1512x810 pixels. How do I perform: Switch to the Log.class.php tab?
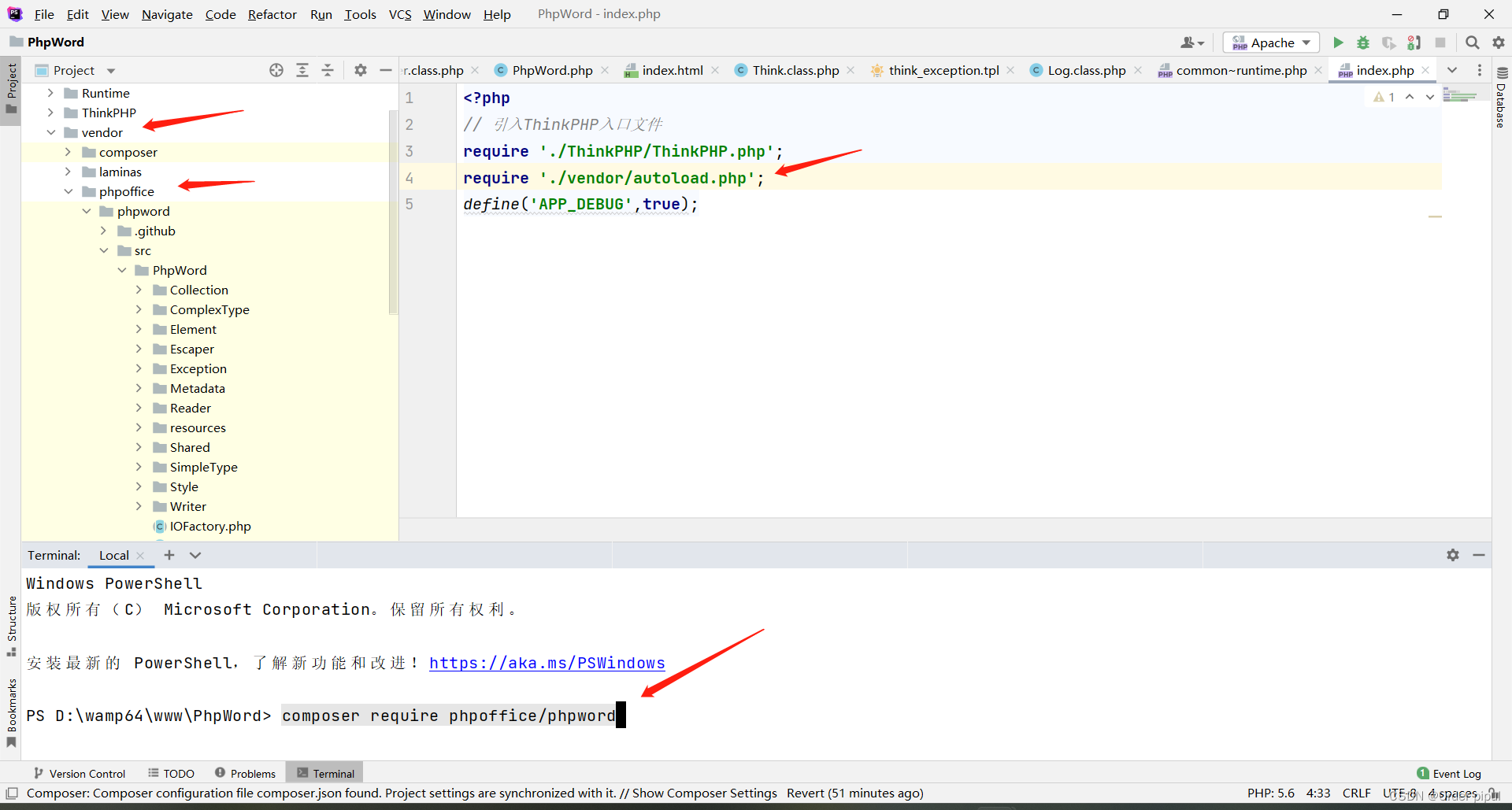pos(1085,70)
